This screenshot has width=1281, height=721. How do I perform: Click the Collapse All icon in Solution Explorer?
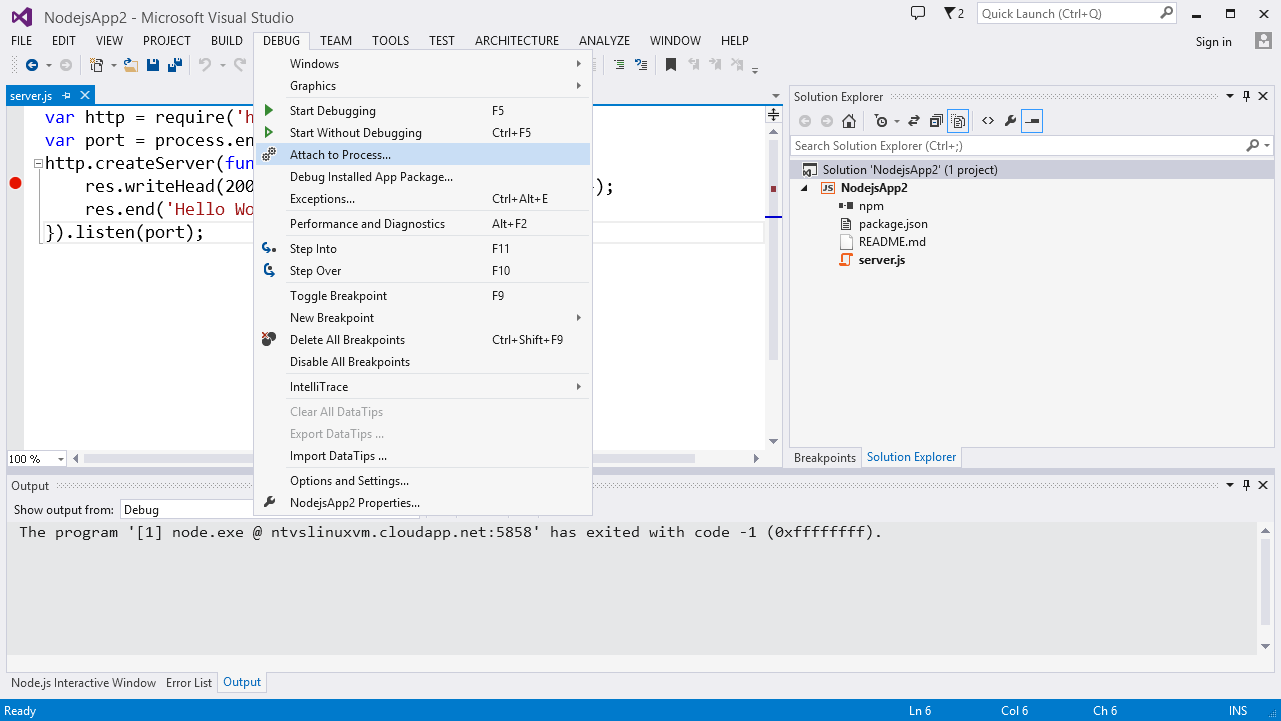936,121
